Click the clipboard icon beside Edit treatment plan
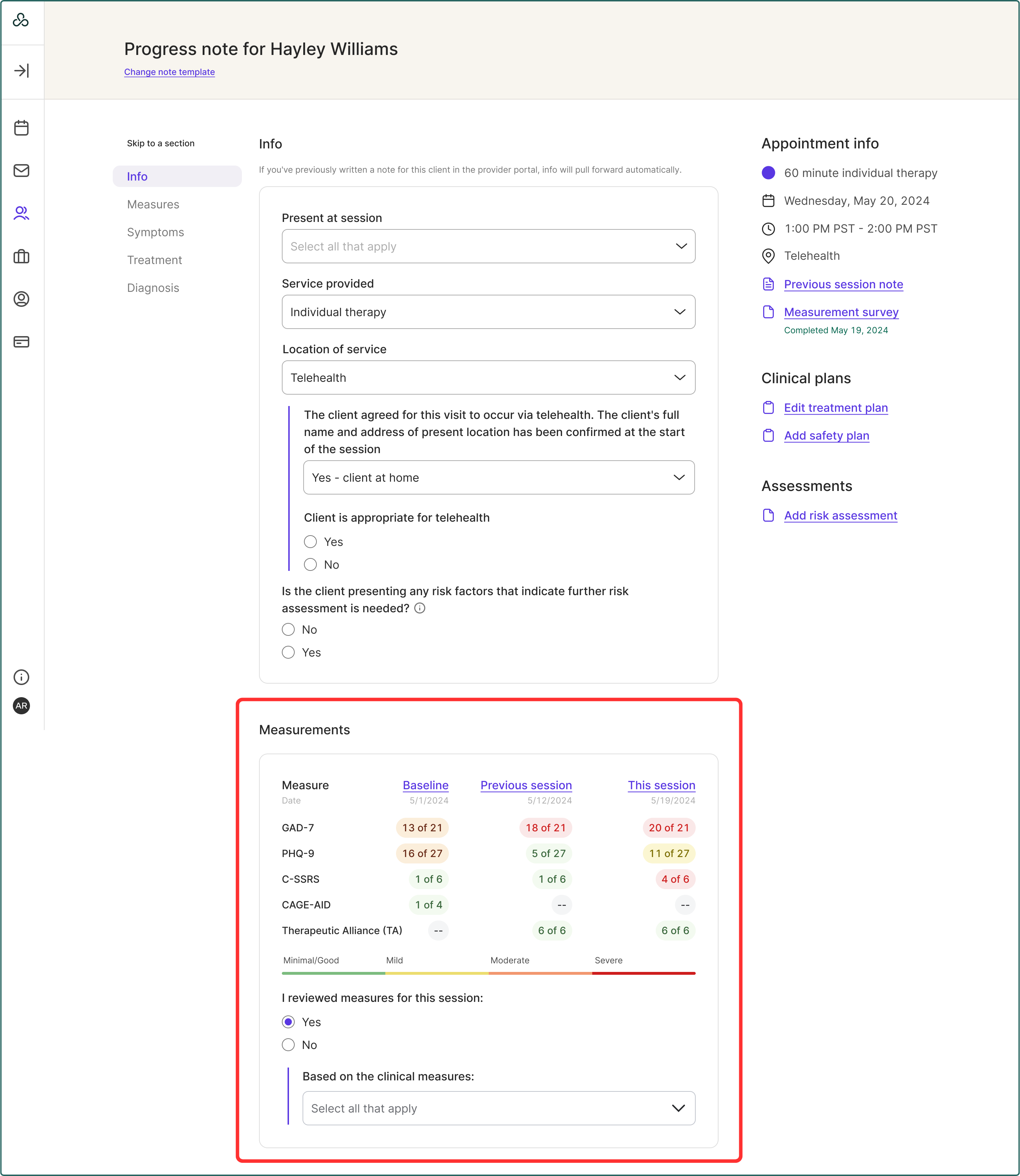Viewport: 1020px width, 1176px height. click(768, 407)
